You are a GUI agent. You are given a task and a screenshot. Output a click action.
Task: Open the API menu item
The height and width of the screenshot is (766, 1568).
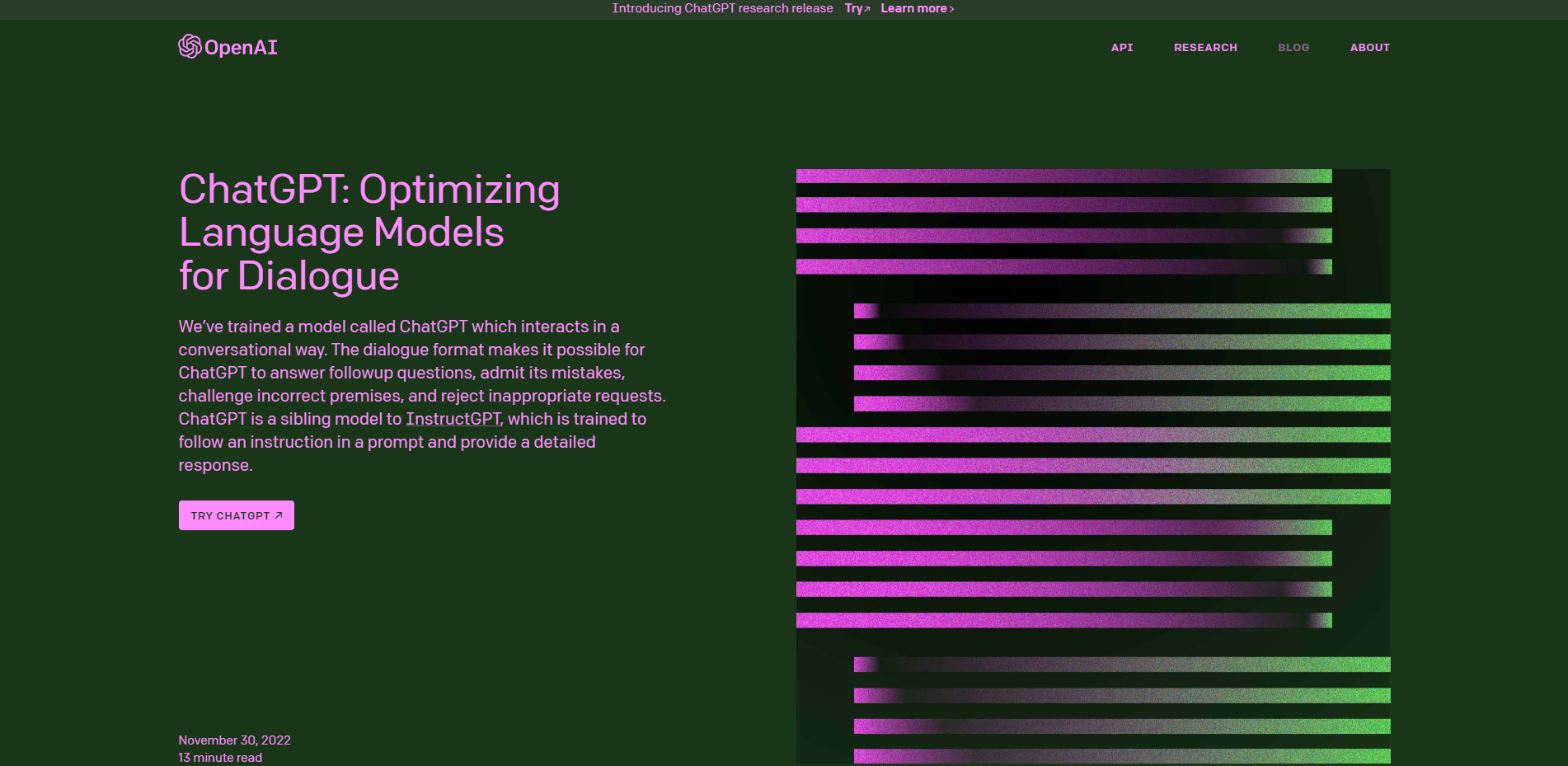pyautogui.click(x=1122, y=48)
